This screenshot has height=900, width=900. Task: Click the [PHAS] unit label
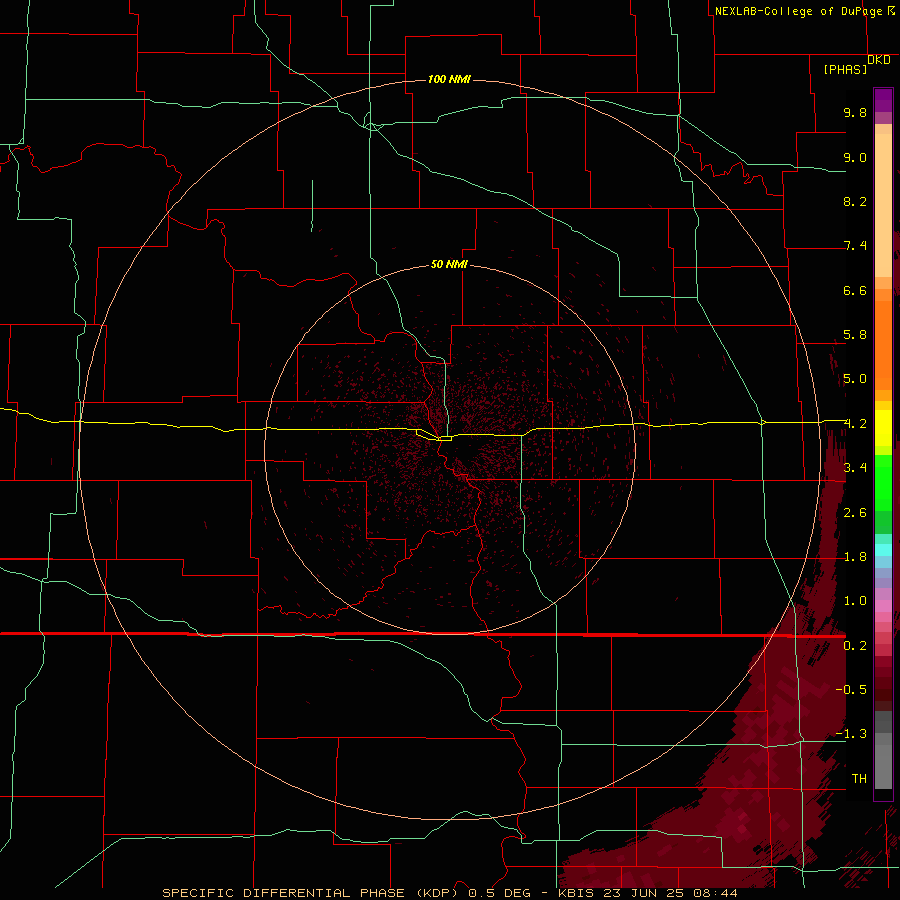coord(845,70)
